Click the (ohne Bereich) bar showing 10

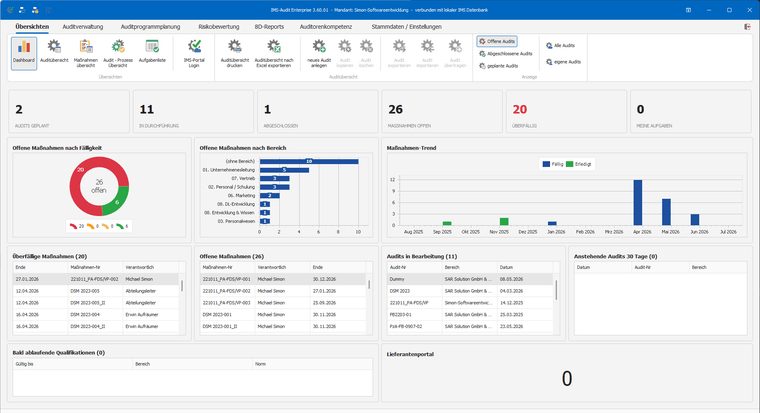click(309, 161)
